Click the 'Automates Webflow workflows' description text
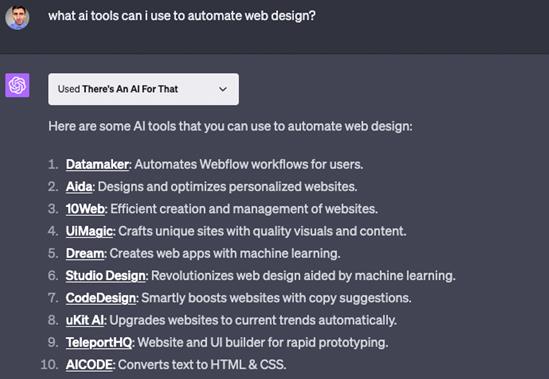549x379 pixels. pyautogui.click(x=249, y=164)
